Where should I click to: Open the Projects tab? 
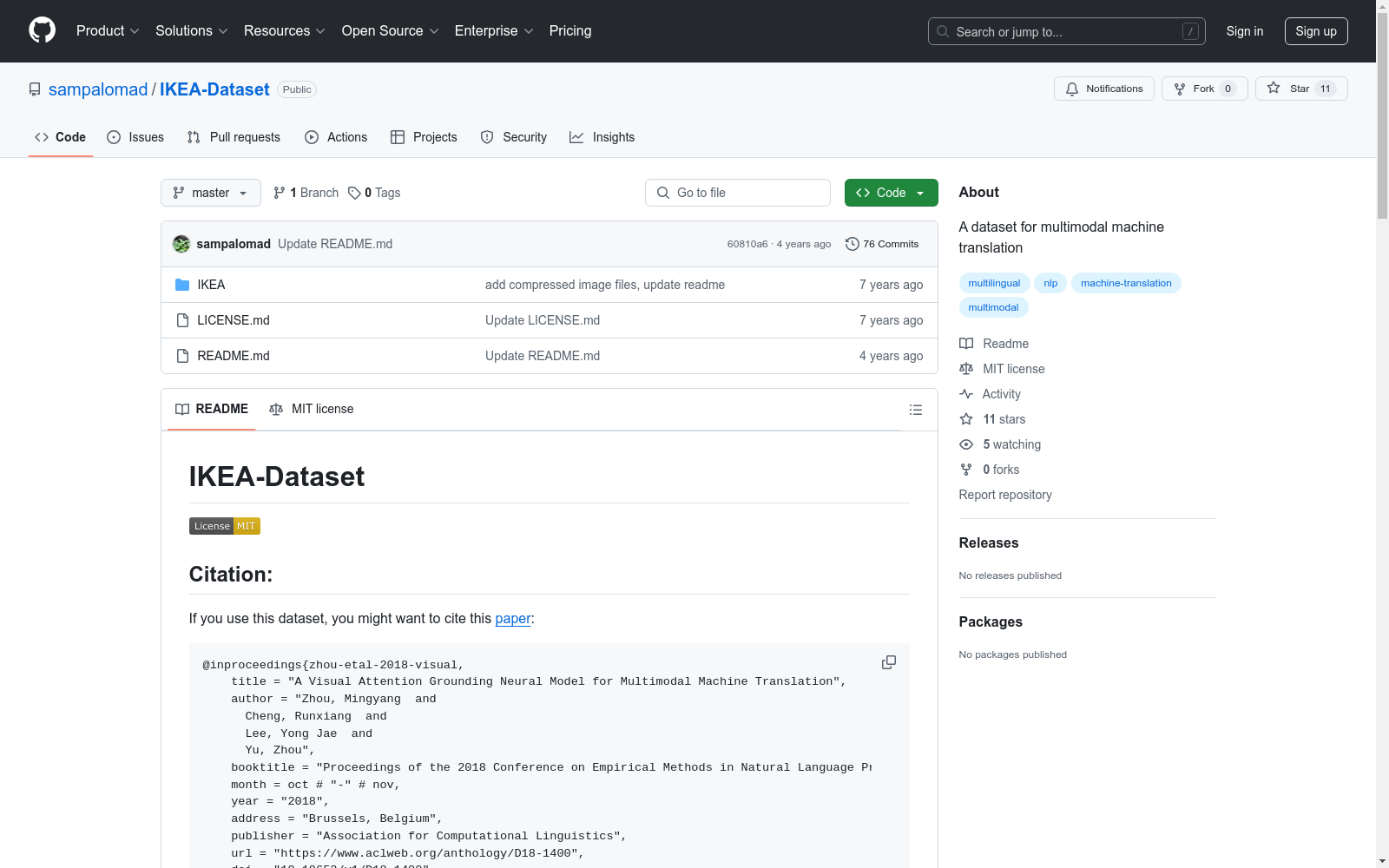[x=424, y=137]
